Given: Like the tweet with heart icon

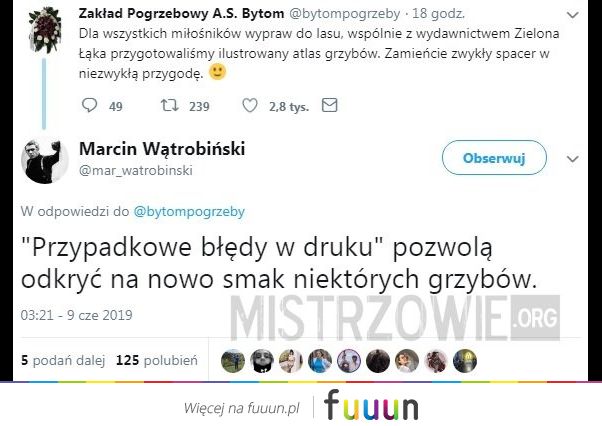Looking at the screenshot, I should point(250,105).
